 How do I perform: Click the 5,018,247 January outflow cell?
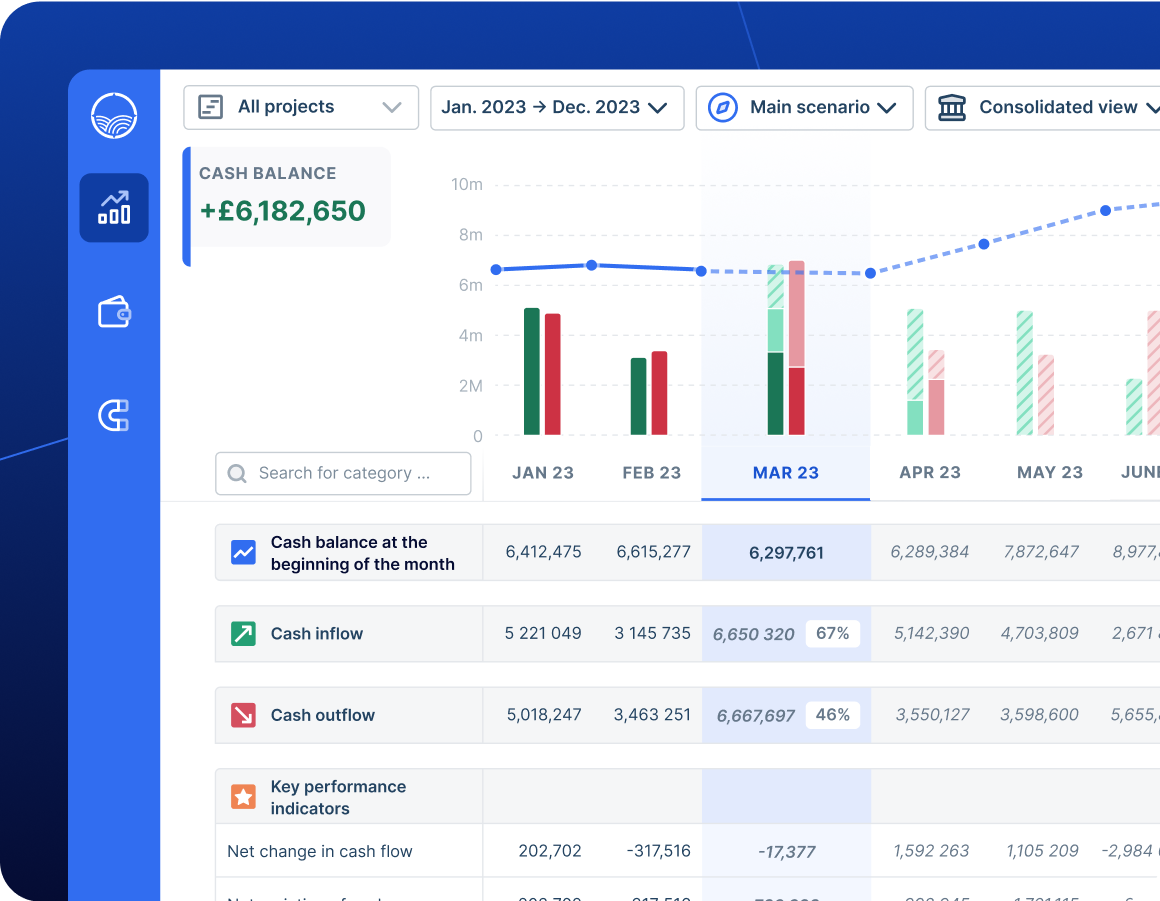coord(544,715)
